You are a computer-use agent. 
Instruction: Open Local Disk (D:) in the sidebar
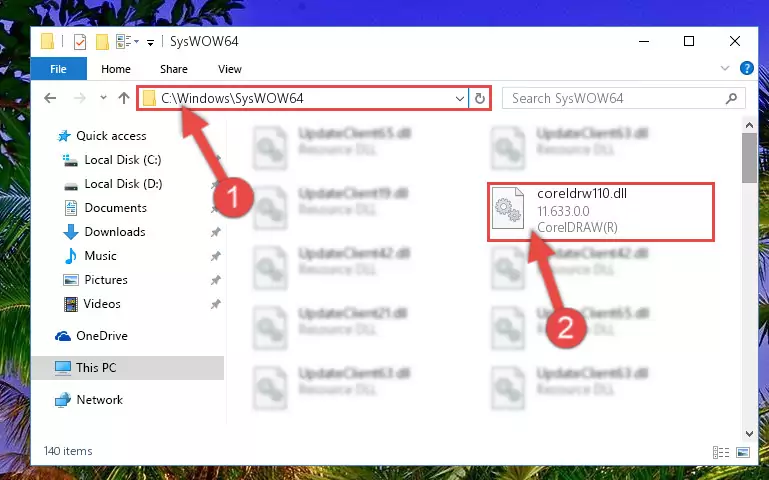tap(123, 184)
